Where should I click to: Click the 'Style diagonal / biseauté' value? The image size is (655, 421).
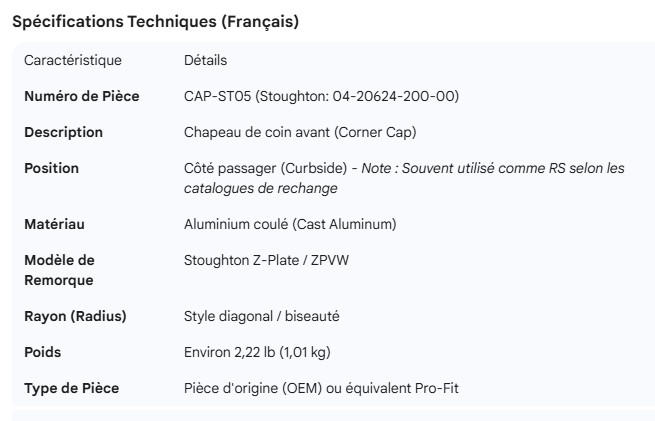click(x=262, y=316)
